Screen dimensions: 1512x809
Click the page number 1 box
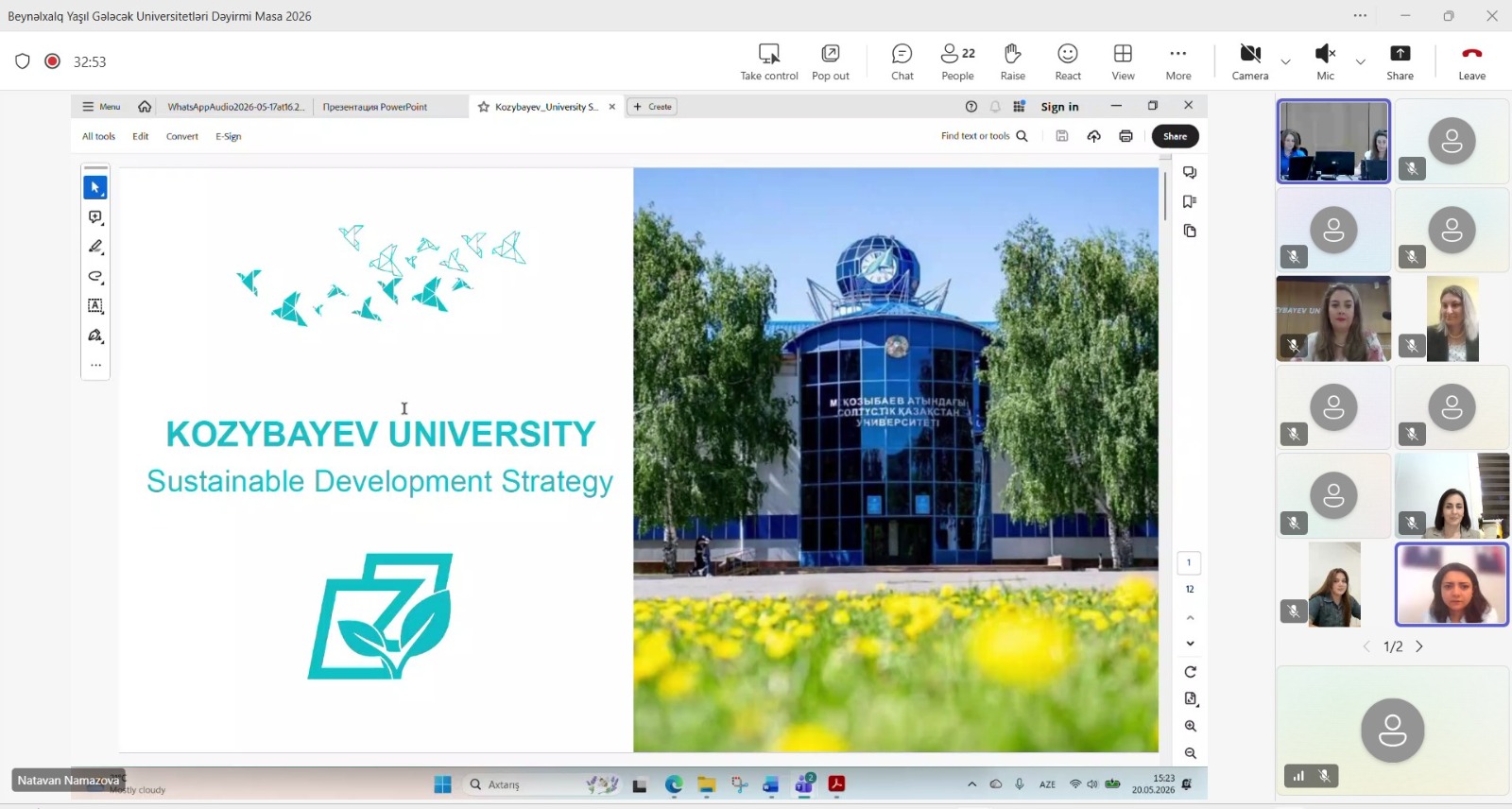pos(1189,562)
